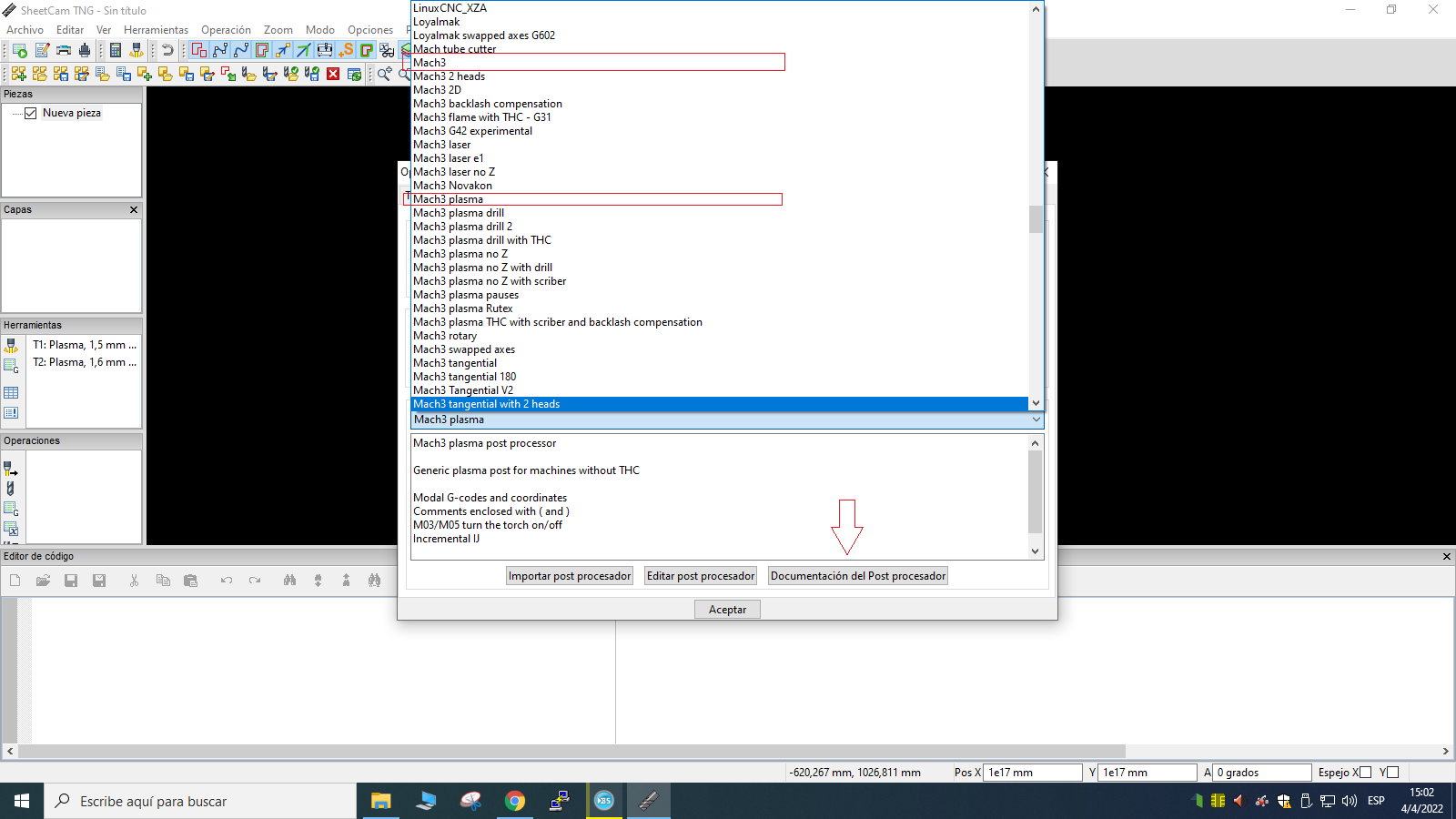1456x819 pixels.
Task: Click the tool table grid icon in Herramientas
Action: pyautogui.click(x=11, y=393)
